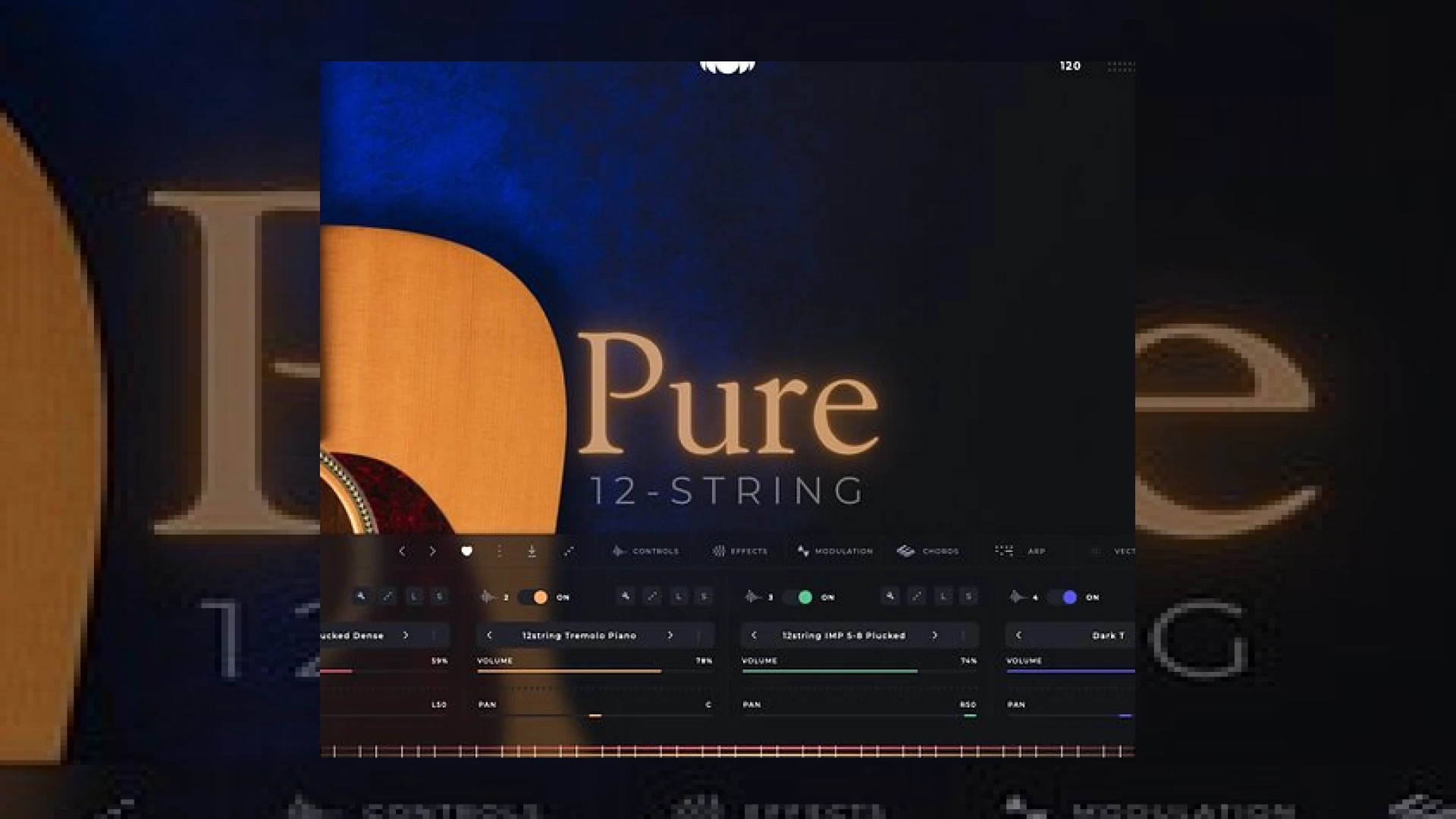The image size is (1456, 819).
Task: Switch to the Controls tab
Action: tap(645, 551)
